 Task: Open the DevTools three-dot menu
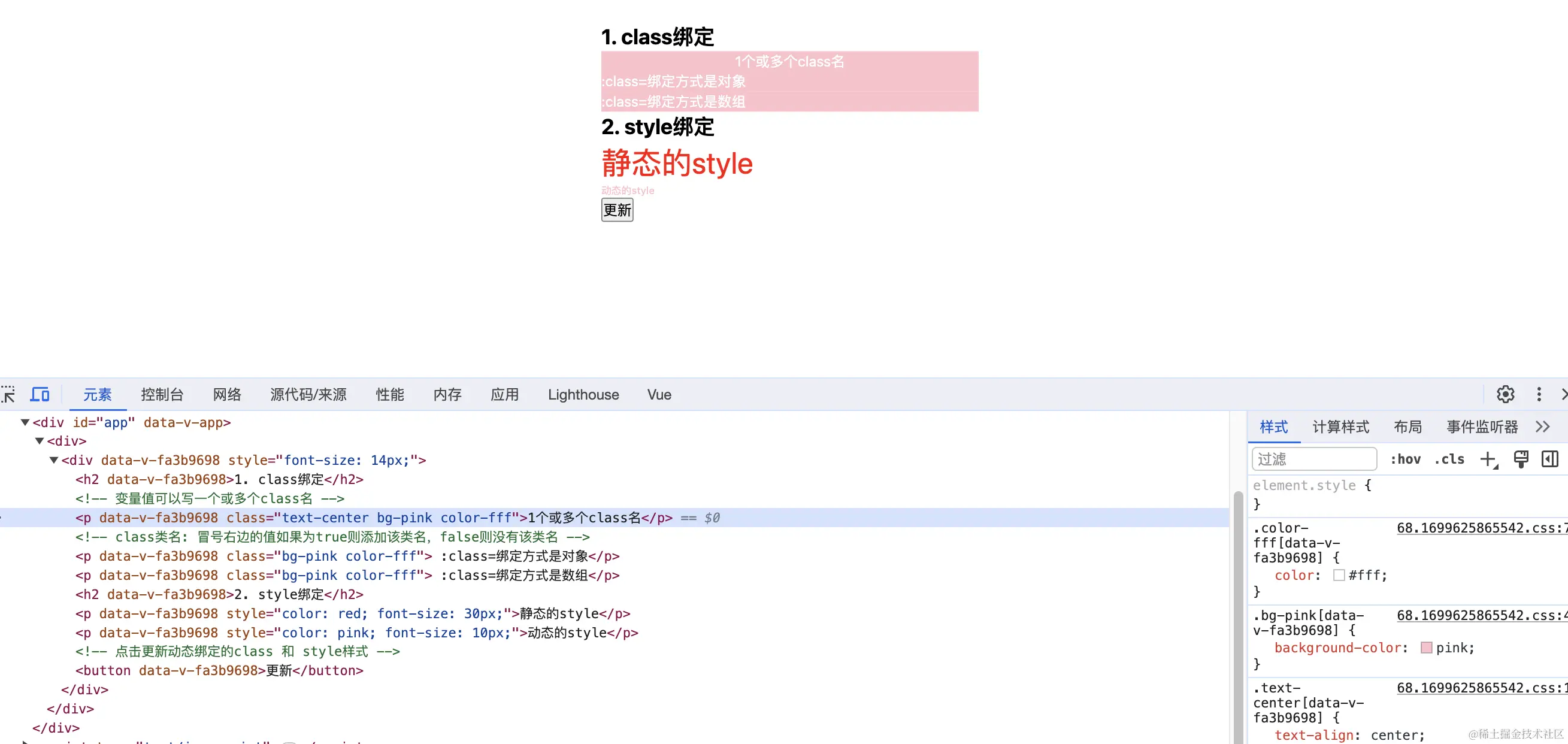(x=1539, y=395)
